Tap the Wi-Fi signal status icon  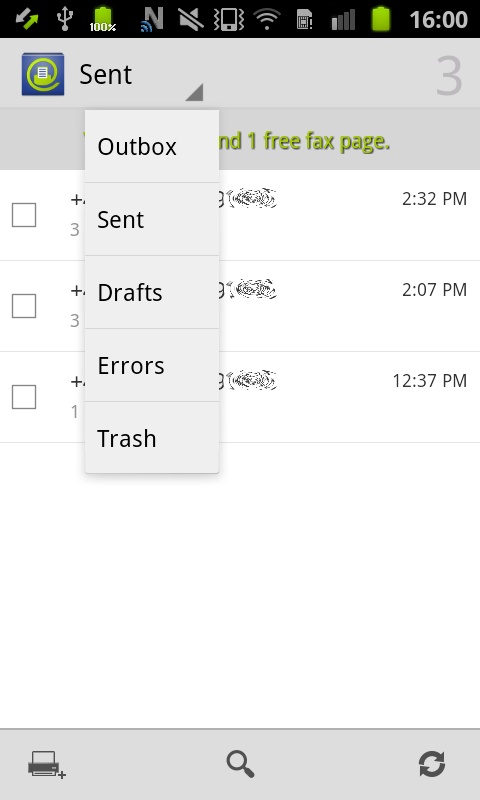pos(267,19)
